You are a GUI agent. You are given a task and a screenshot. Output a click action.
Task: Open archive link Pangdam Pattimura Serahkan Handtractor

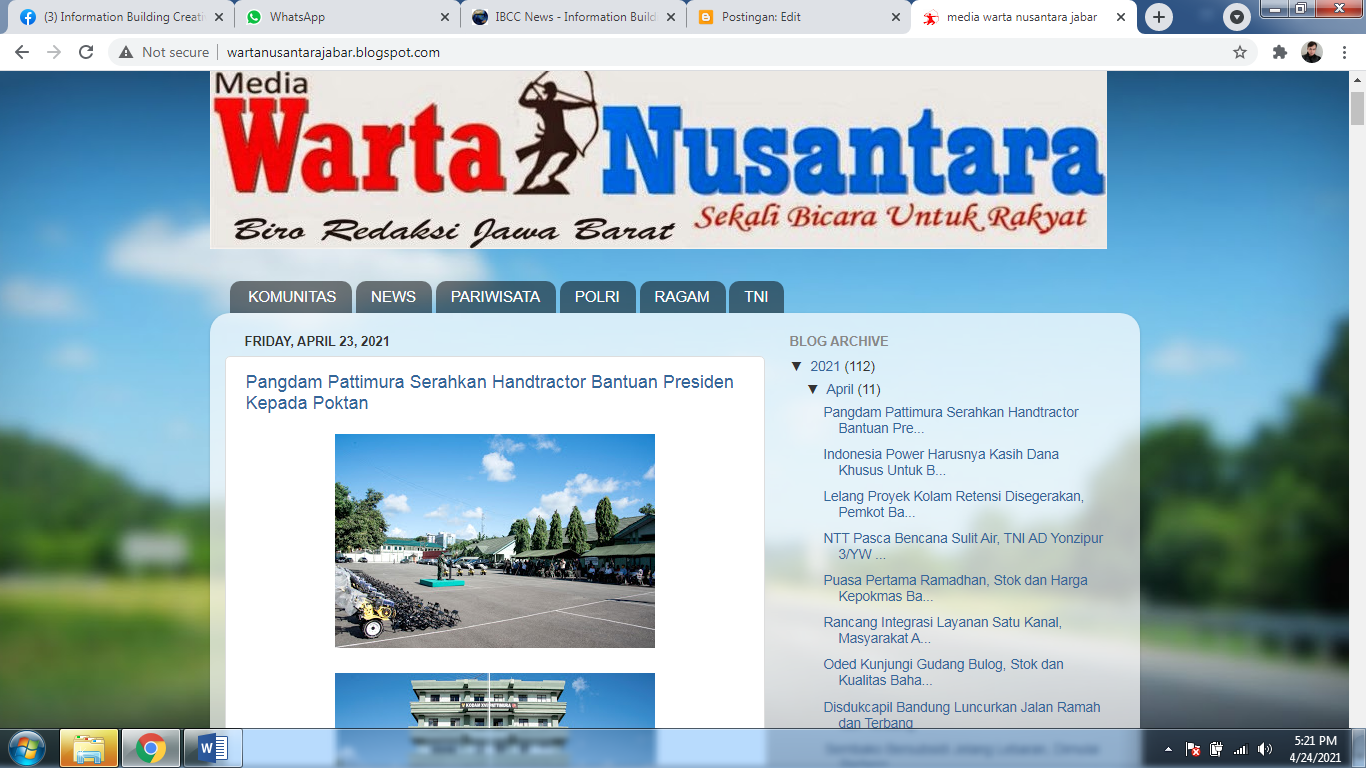[x=951, y=420]
